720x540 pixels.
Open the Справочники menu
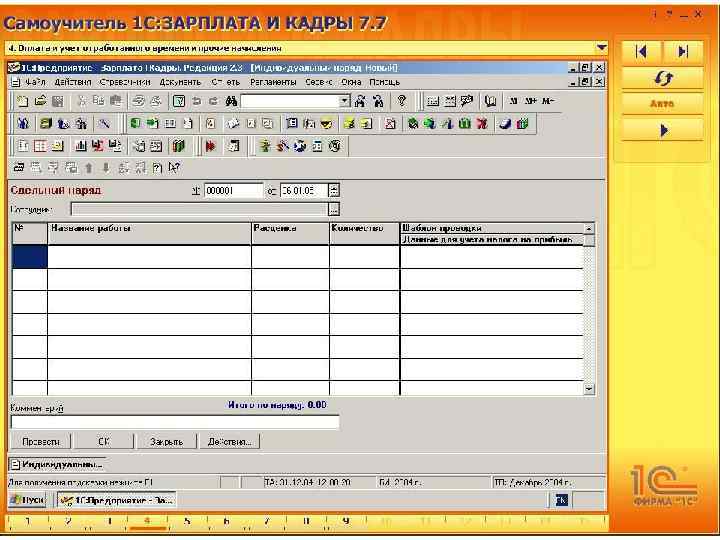[x=125, y=83]
